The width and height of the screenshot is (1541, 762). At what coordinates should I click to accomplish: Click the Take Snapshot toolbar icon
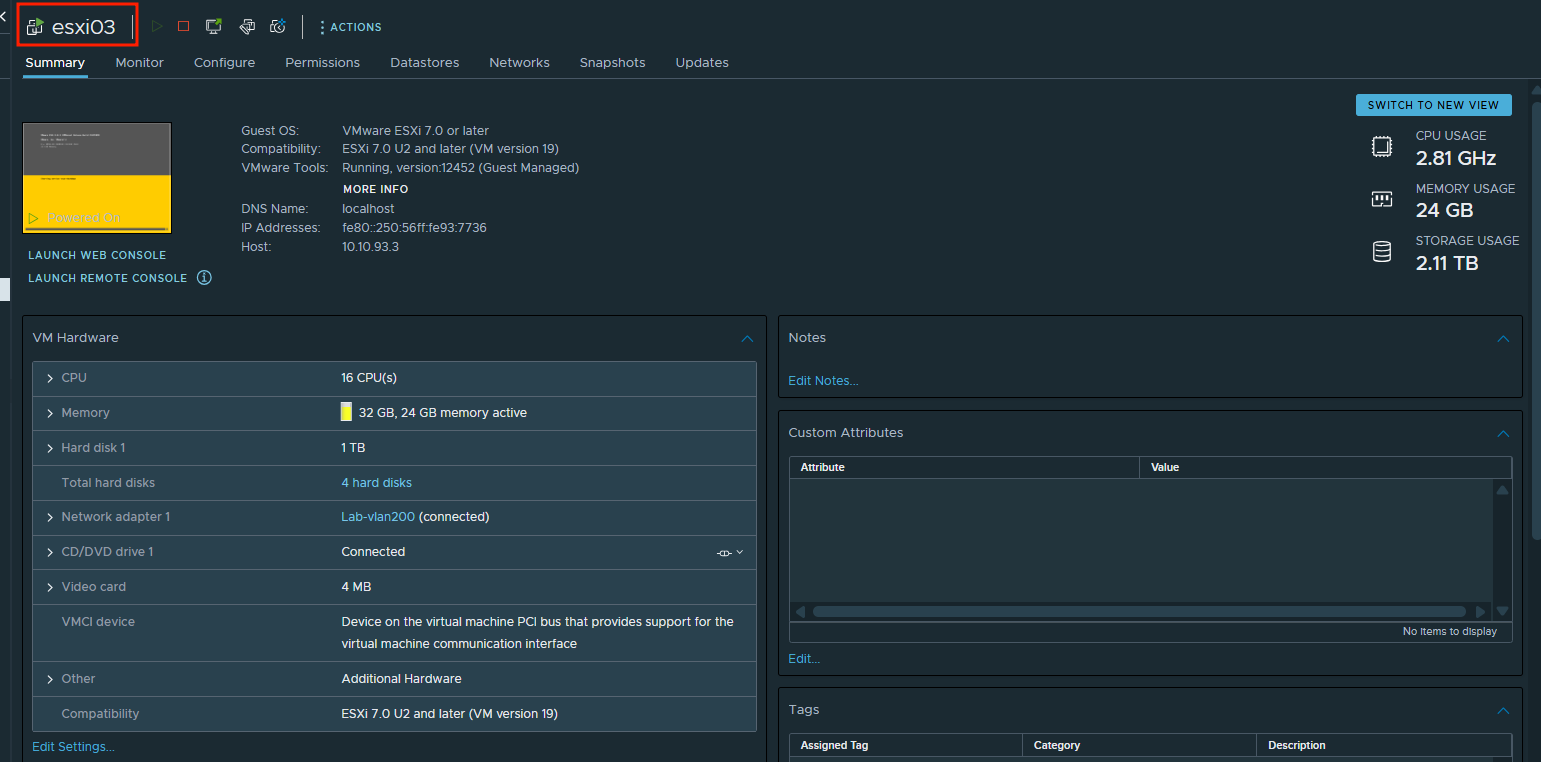tap(278, 27)
